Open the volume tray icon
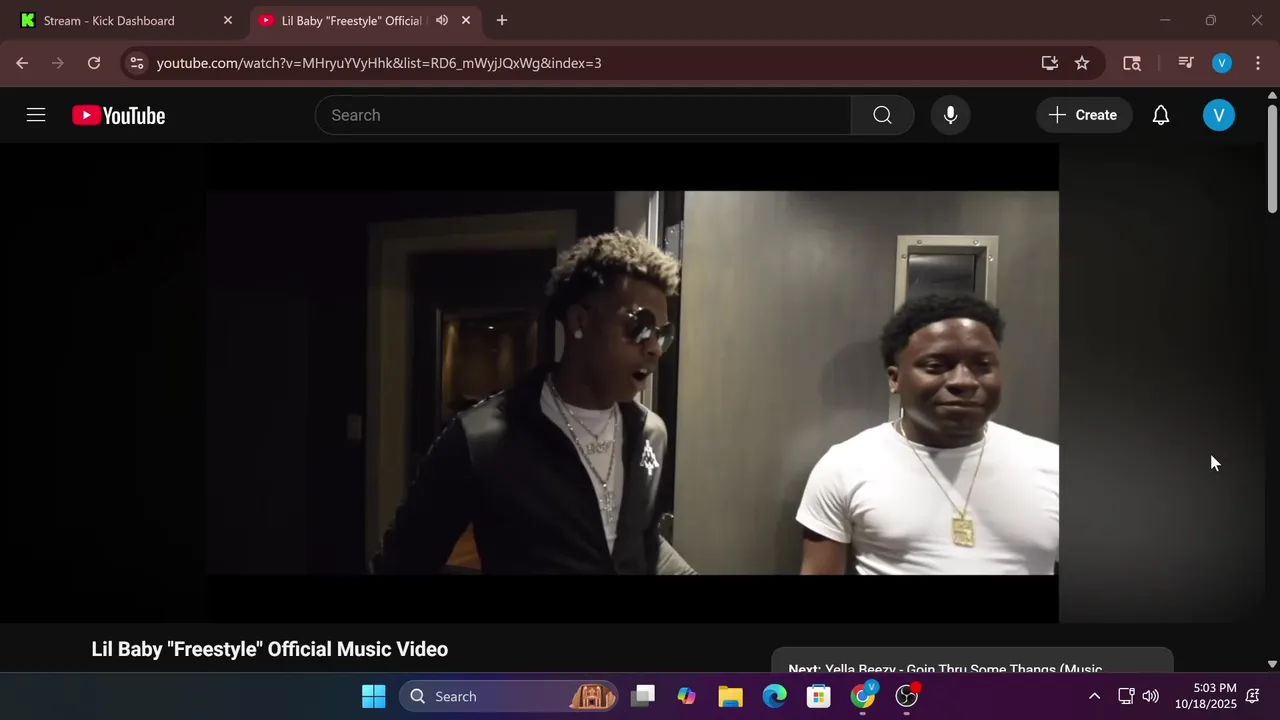 1151,696
